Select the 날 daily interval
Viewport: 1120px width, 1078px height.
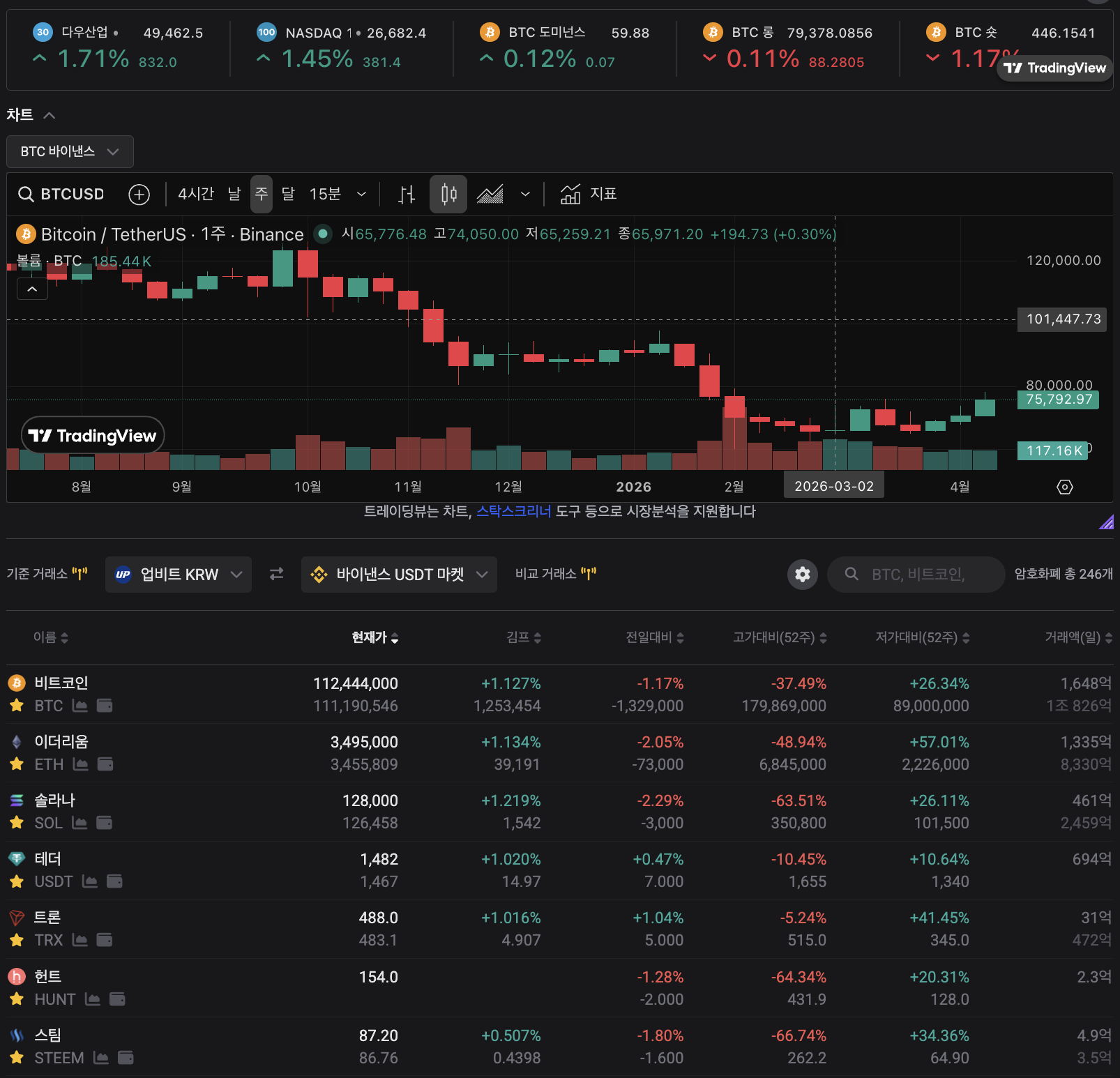point(234,194)
